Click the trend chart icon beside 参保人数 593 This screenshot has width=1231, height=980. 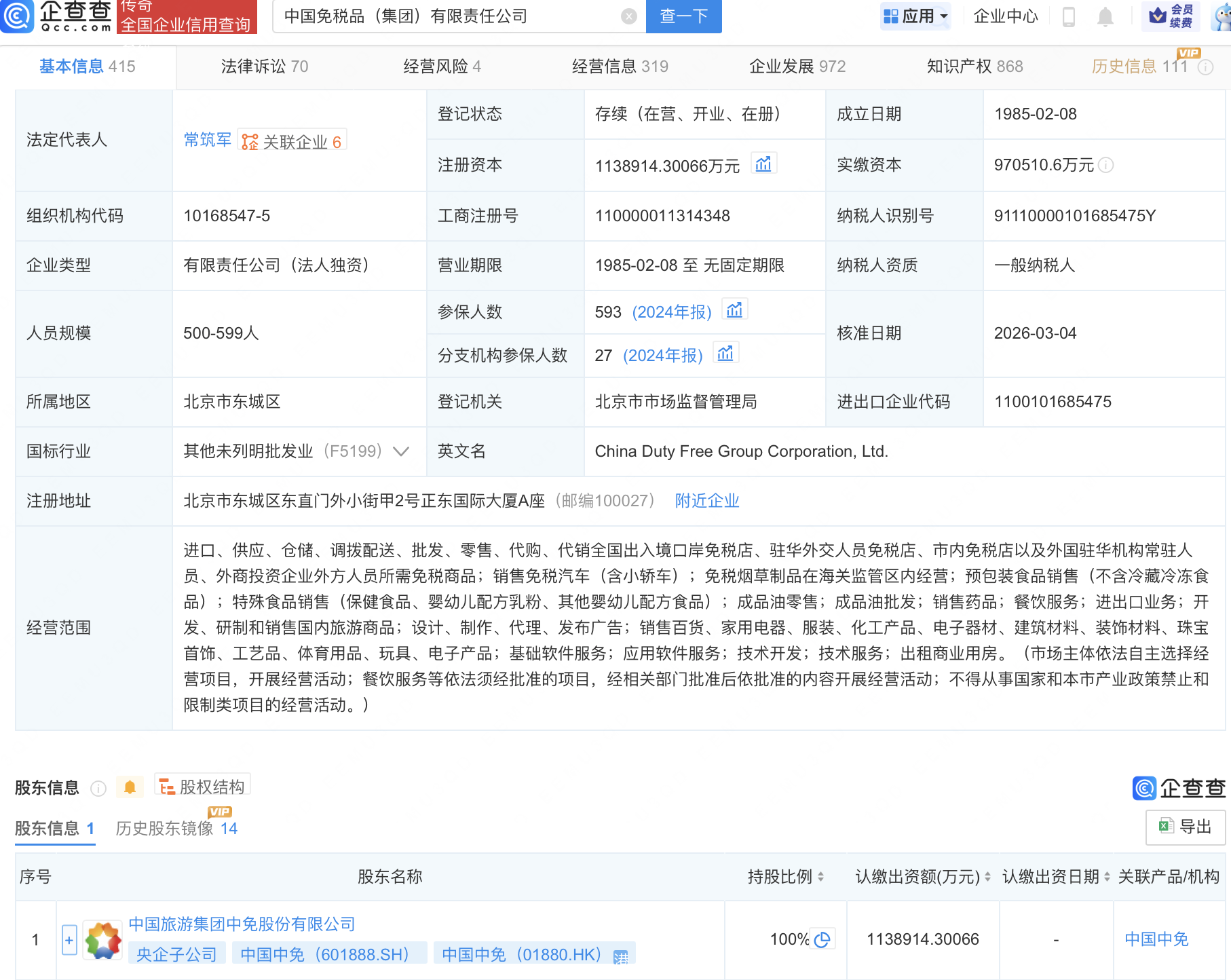tap(735, 310)
